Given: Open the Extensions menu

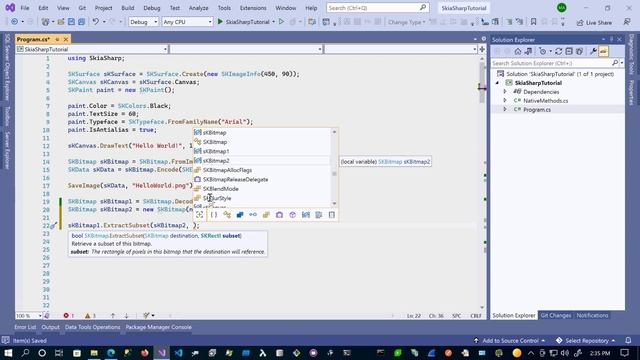Looking at the screenshot, I should pos(253,8).
